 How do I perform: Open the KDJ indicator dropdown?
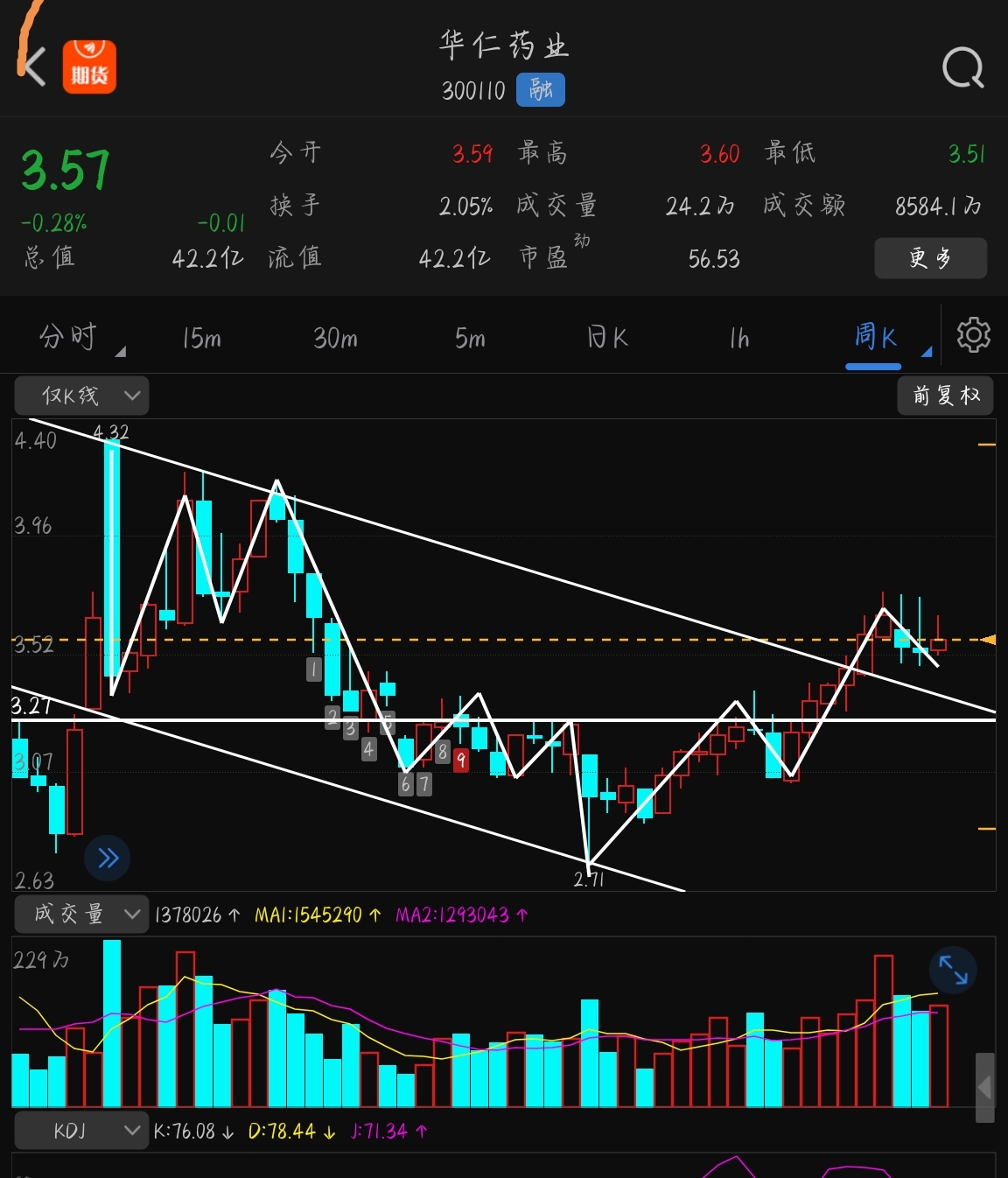click(x=81, y=1131)
